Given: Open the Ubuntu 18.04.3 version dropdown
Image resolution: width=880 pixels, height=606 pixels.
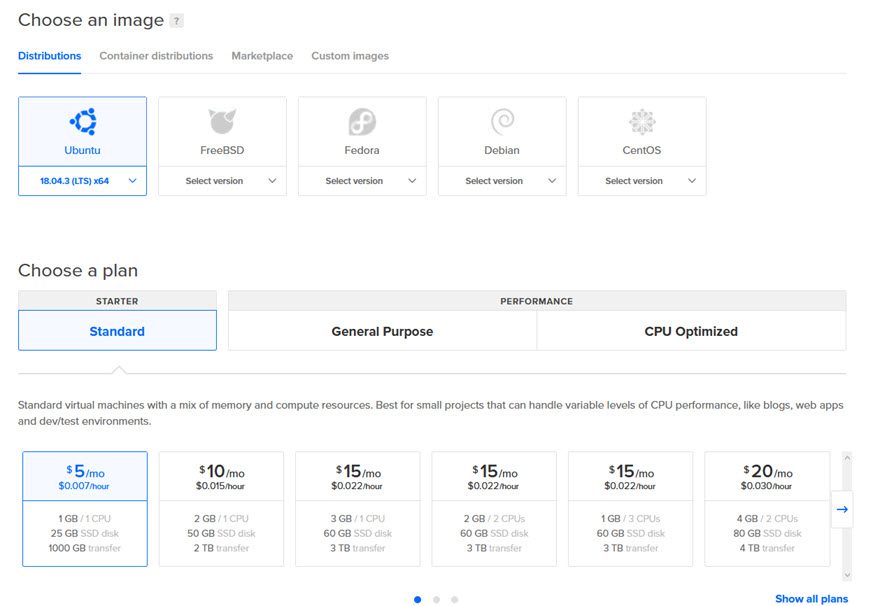Looking at the screenshot, I should pos(82,181).
